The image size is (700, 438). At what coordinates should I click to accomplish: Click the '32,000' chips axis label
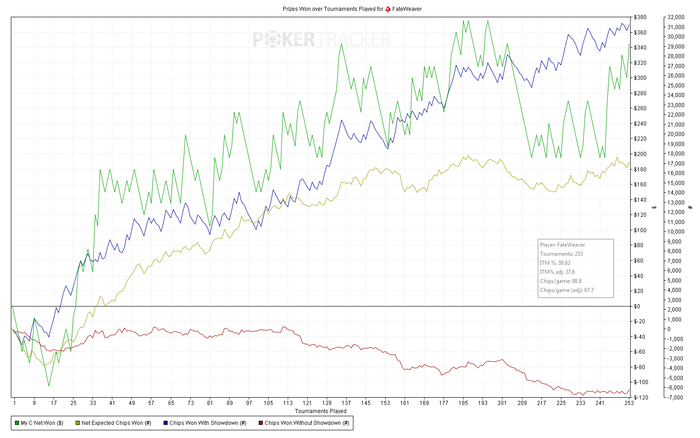(675, 17)
